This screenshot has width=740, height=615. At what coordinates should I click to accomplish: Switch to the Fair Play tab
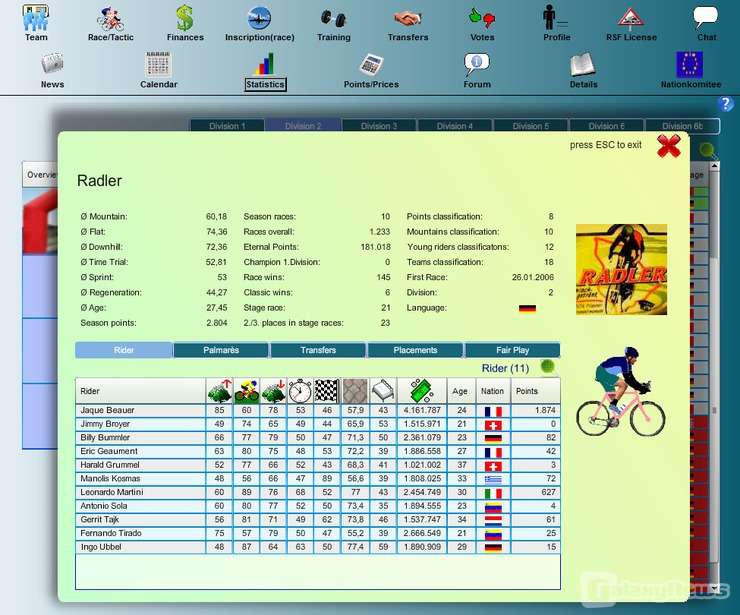pos(513,350)
